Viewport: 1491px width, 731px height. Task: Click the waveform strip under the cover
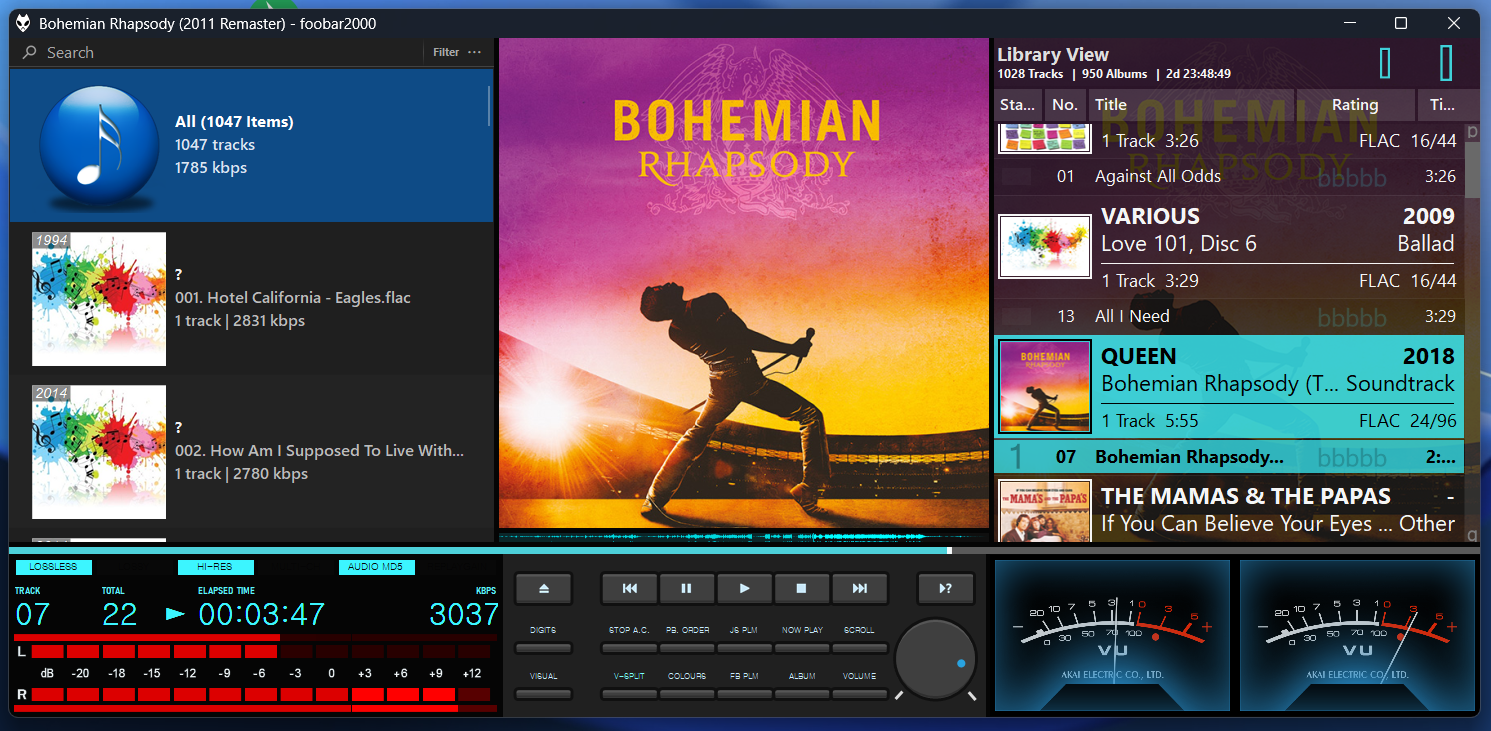coord(744,536)
